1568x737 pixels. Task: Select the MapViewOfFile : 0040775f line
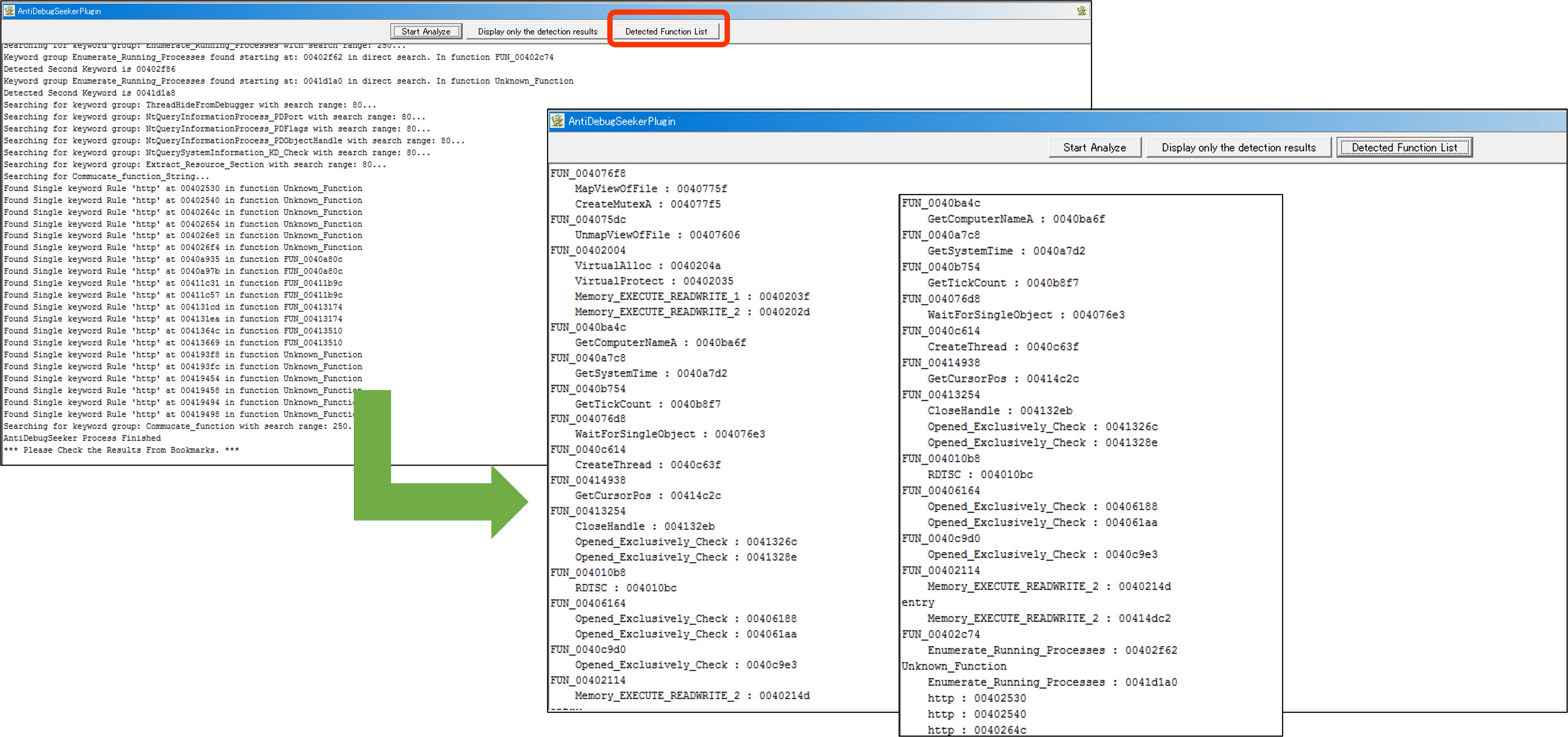650,189
